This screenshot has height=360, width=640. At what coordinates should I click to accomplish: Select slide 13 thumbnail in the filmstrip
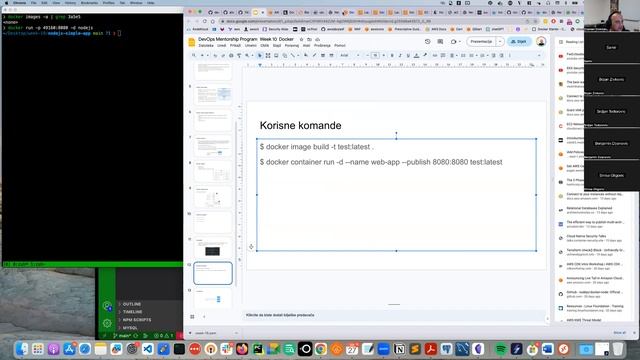coord(213,298)
